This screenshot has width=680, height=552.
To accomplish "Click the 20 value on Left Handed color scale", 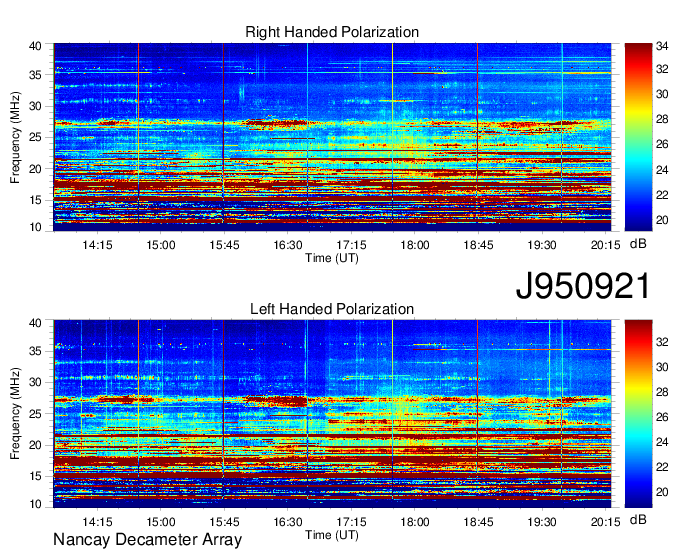I will click(x=662, y=492).
